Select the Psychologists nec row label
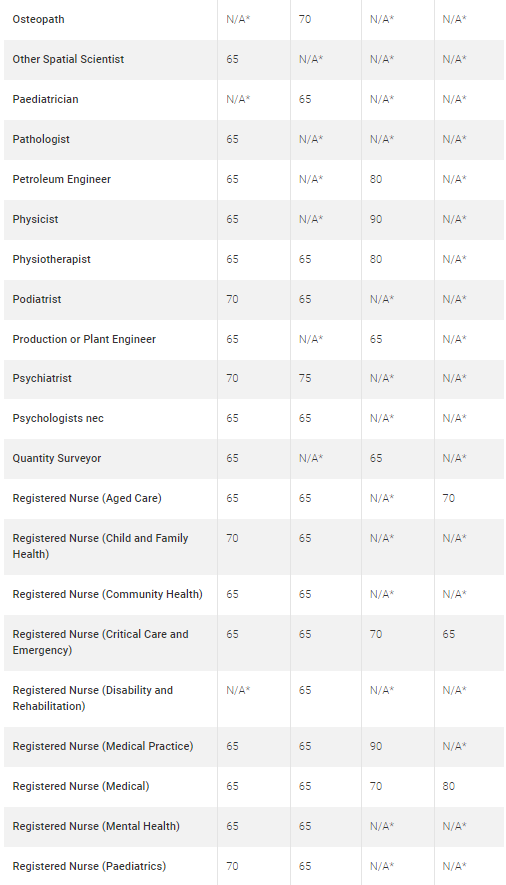 (58, 418)
